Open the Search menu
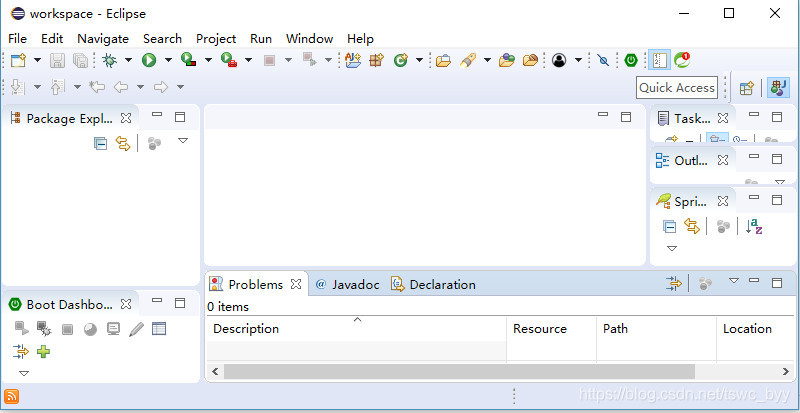Image resolution: width=800 pixels, height=413 pixels. click(x=162, y=39)
